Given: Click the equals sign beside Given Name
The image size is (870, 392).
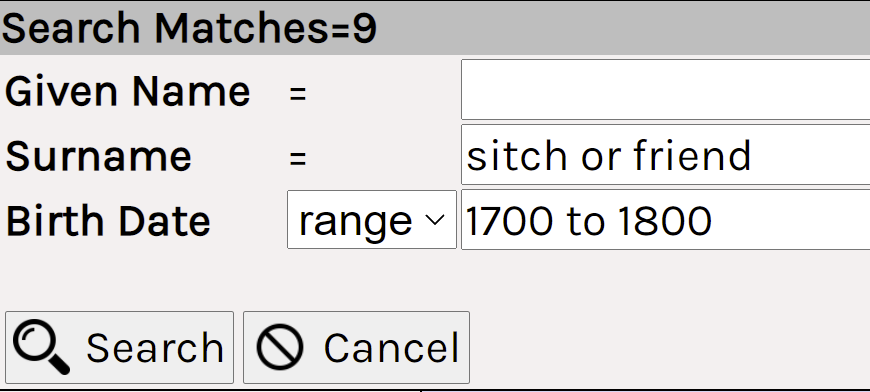Looking at the screenshot, I should (298, 94).
